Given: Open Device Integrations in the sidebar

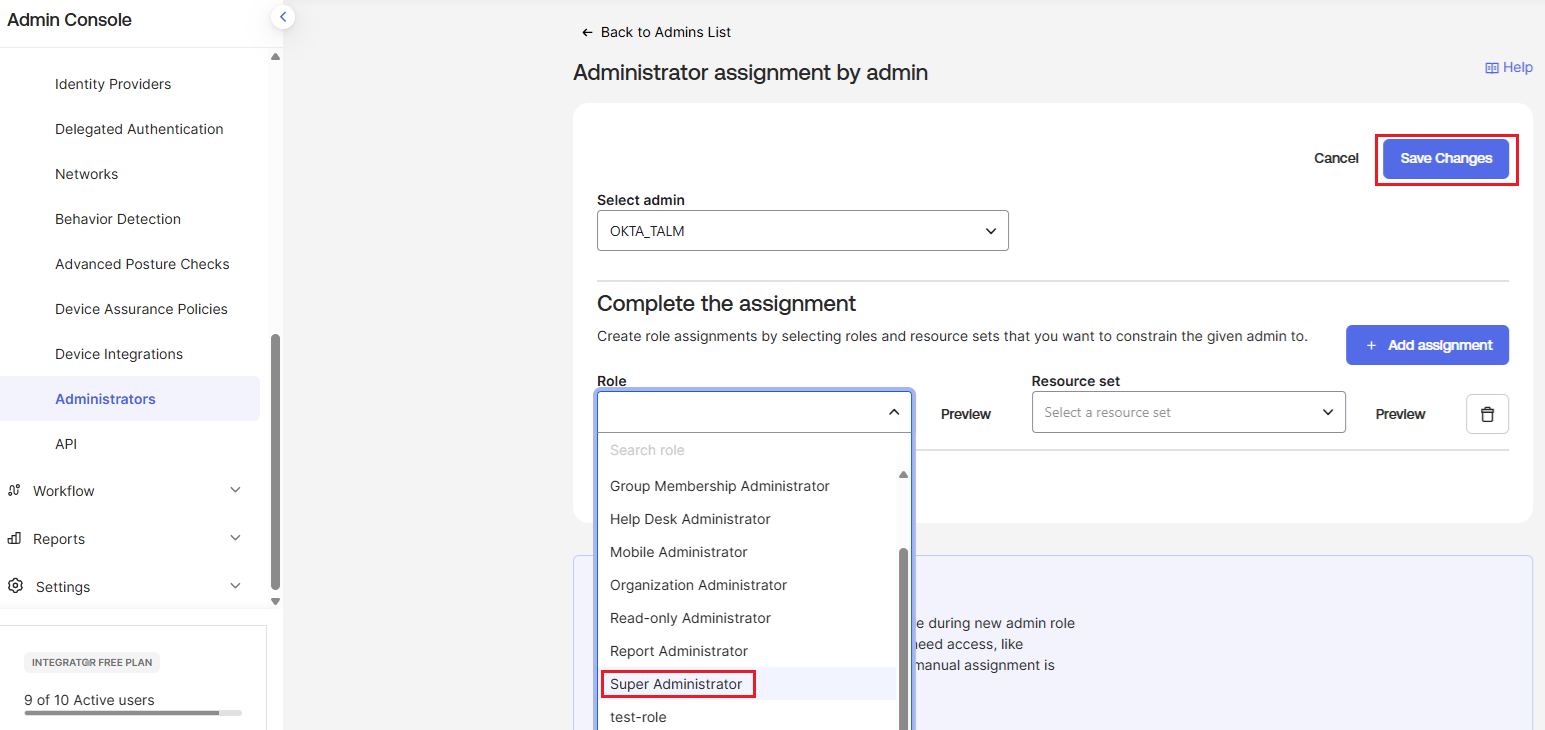Looking at the screenshot, I should [119, 354].
